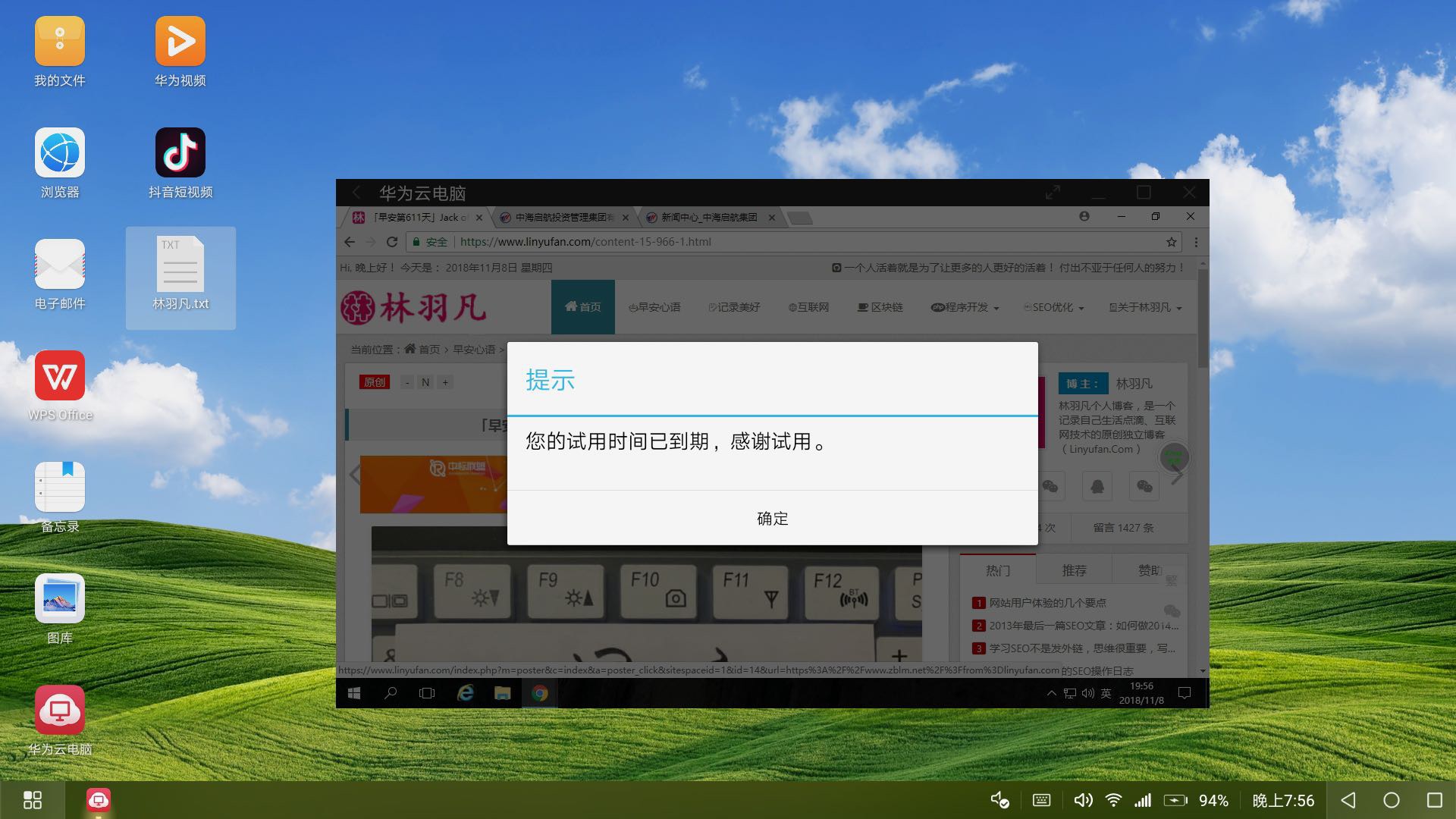Open a new Chrome tab
1456x819 pixels.
800,218
